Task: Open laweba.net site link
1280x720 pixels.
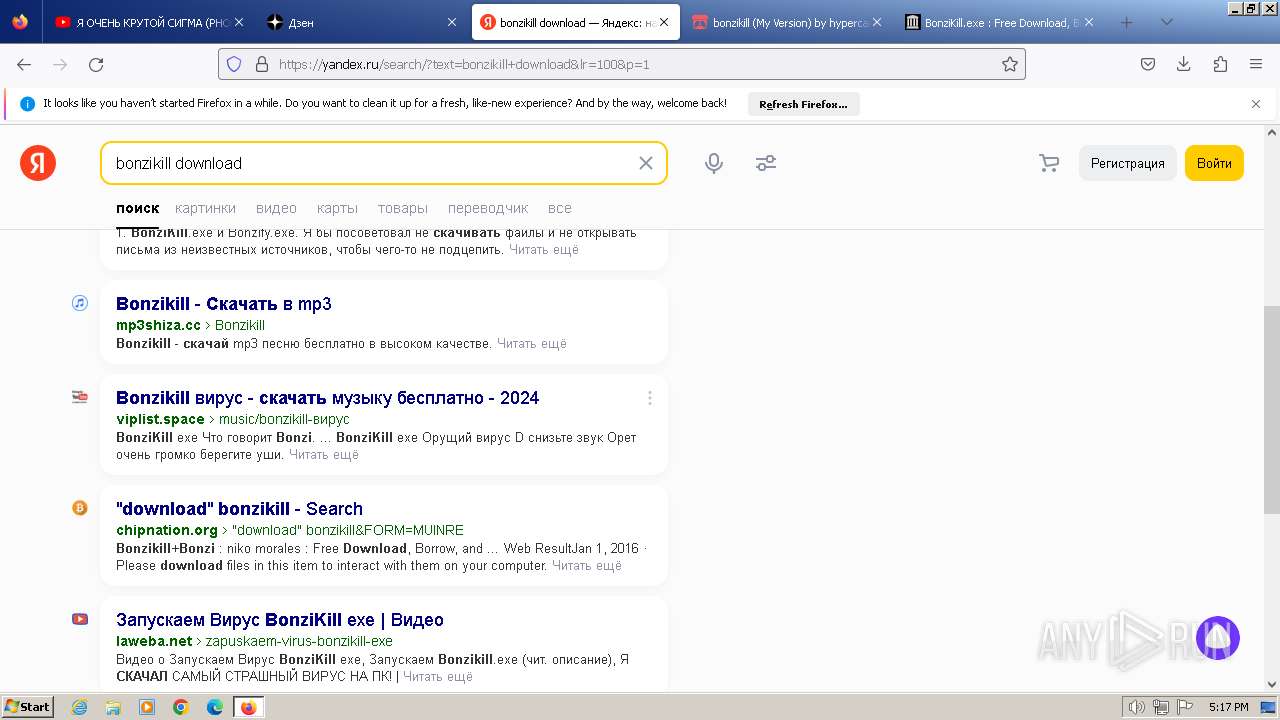Action: tap(154, 641)
